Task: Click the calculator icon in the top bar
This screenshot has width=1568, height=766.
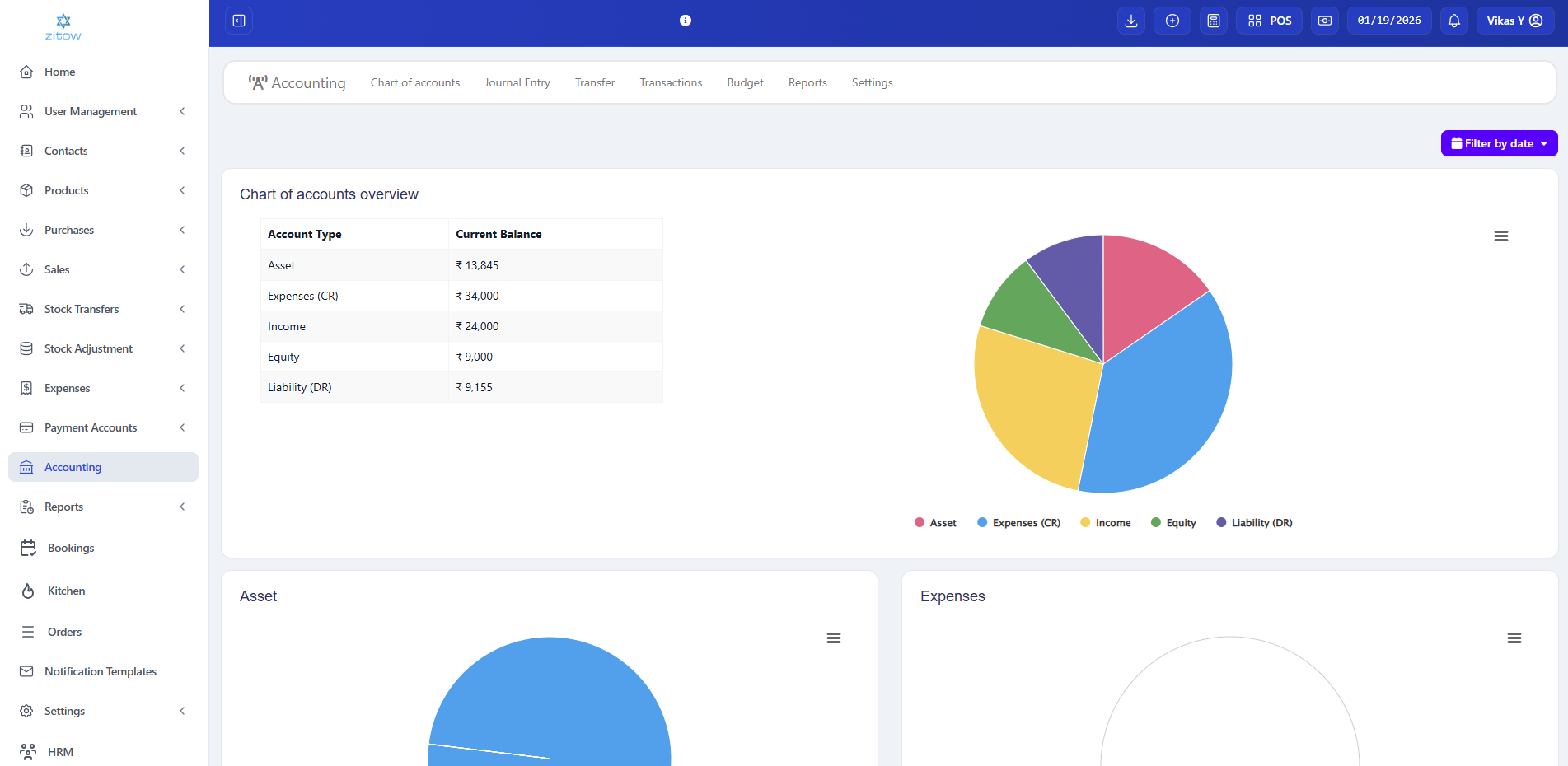Action: pos(1213,20)
